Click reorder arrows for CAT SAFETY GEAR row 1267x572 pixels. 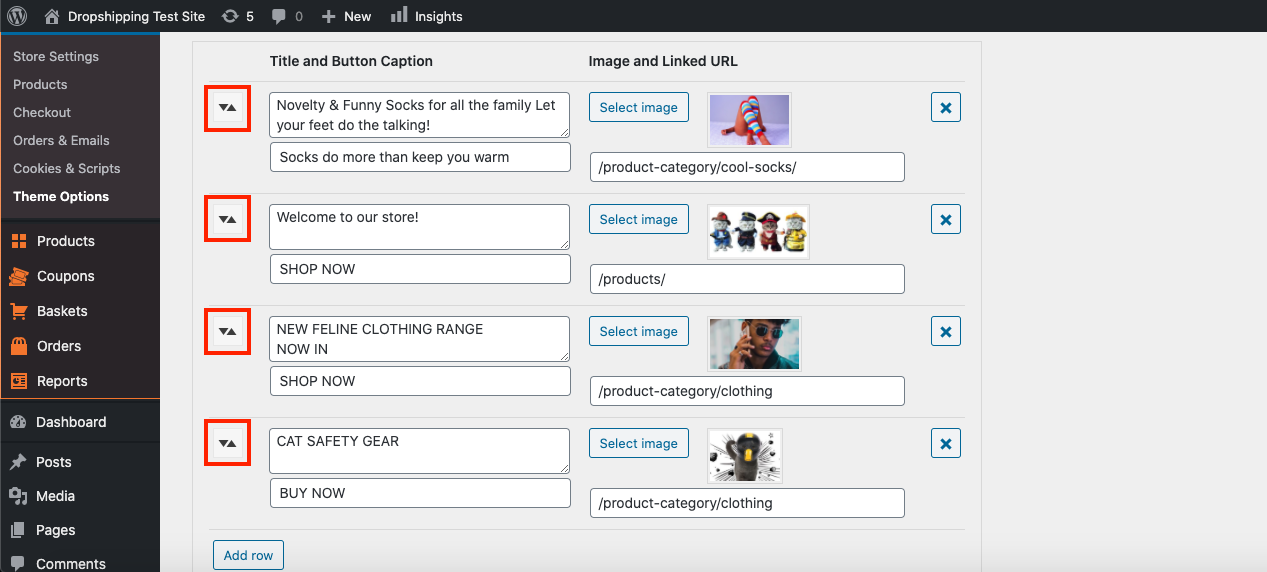pos(228,443)
